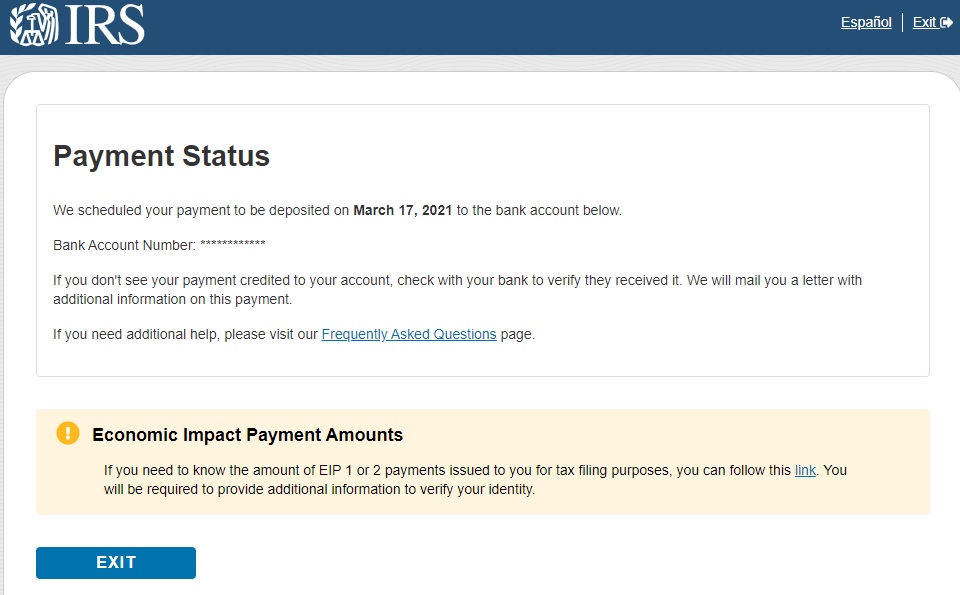Click the Bank Account Number label
The height and width of the screenshot is (595, 960).
click(x=124, y=245)
